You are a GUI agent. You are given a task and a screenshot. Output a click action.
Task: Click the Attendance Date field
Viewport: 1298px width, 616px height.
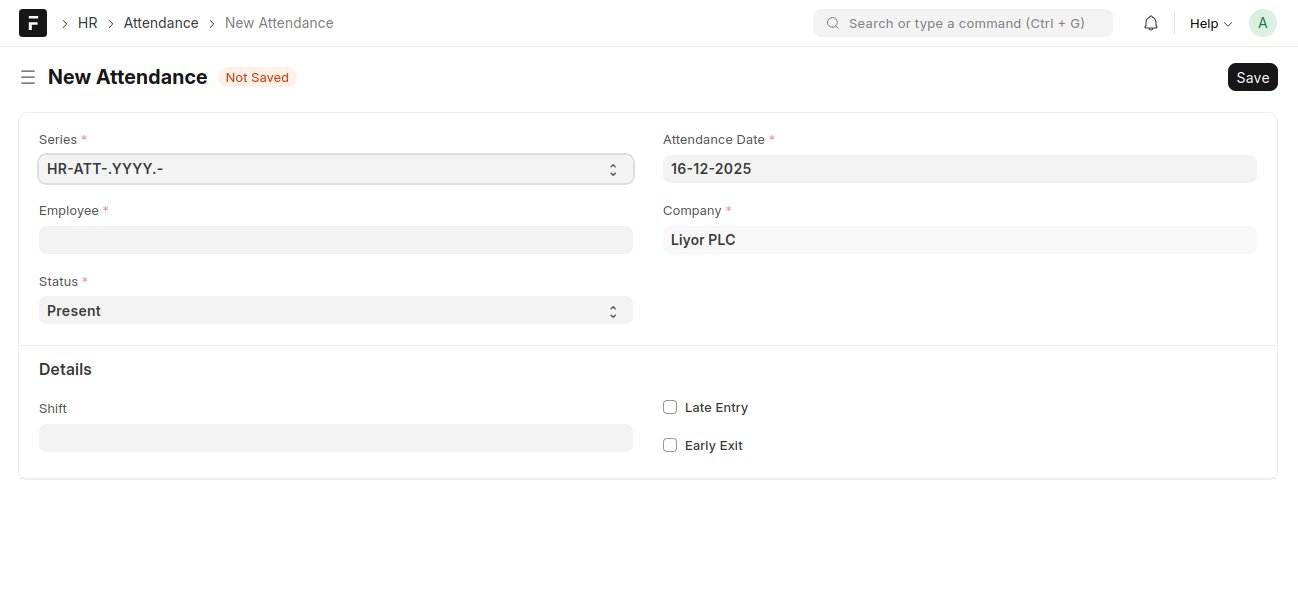pos(959,169)
